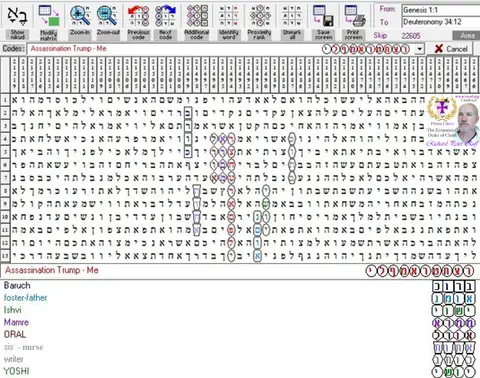
Task: Click the Save screen icon
Action: 323,21
